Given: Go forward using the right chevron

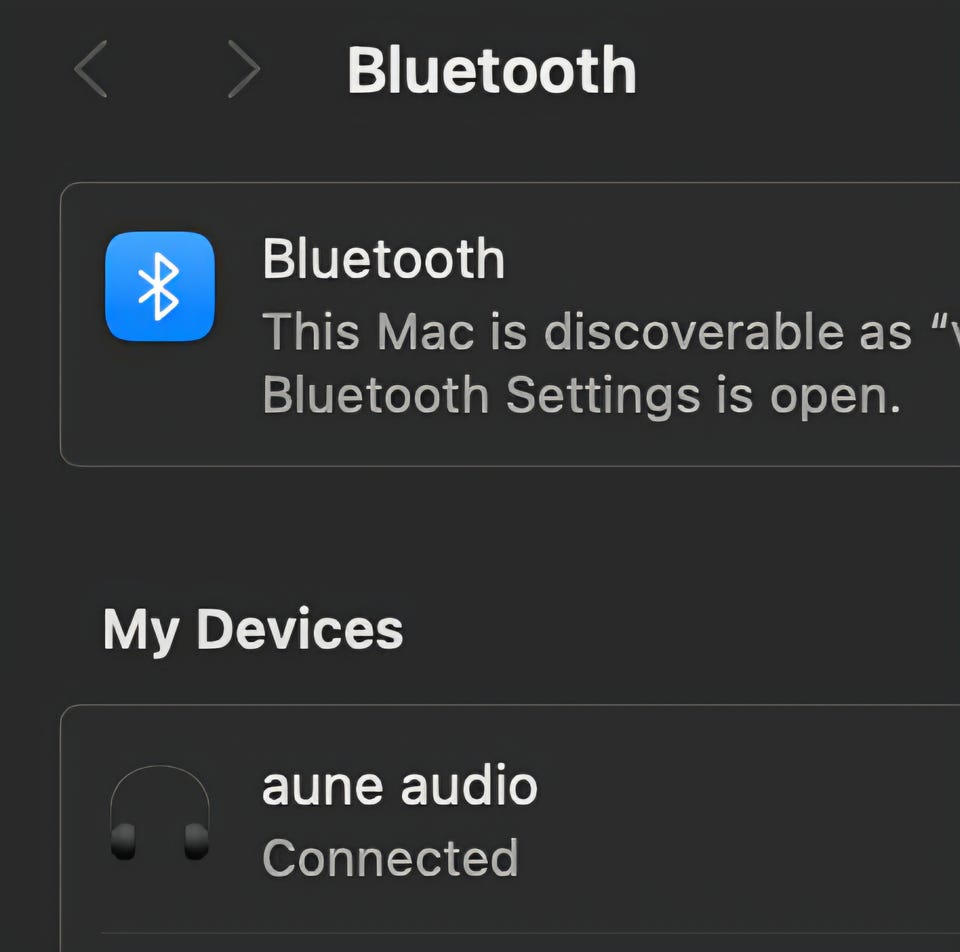Looking at the screenshot, I should coord(243,70).
